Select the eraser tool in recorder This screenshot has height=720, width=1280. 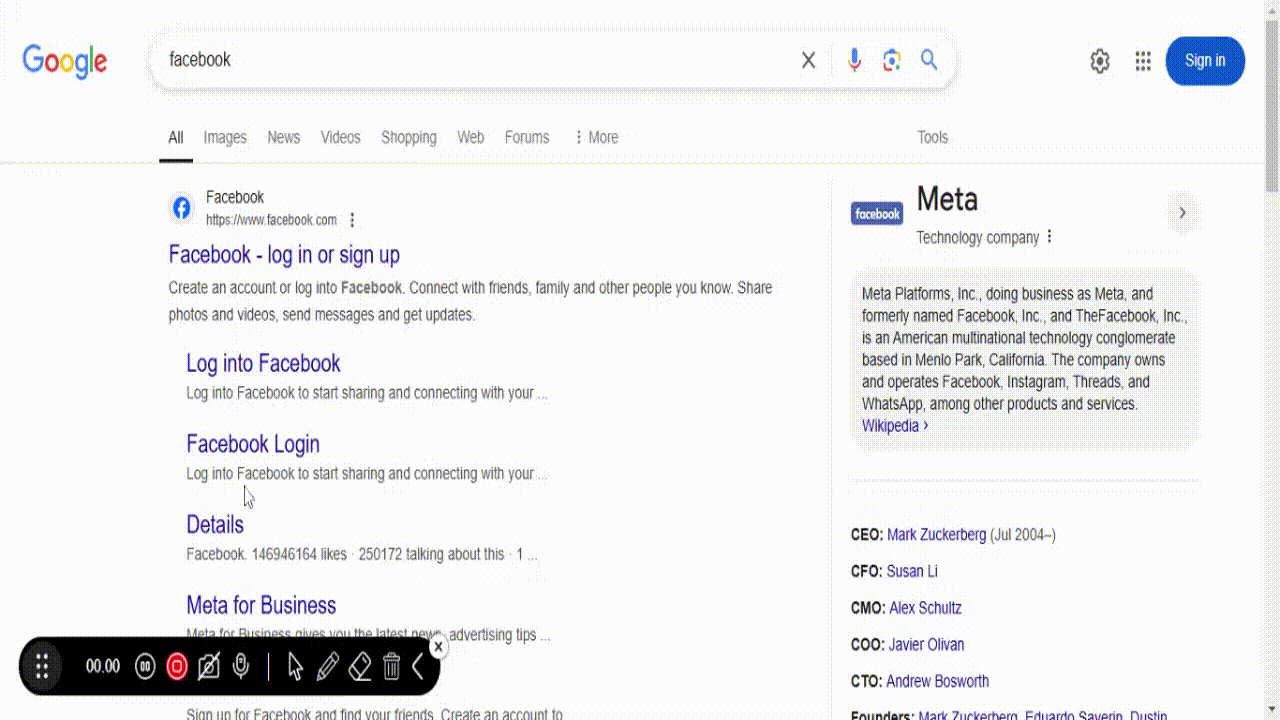point(360,666)
